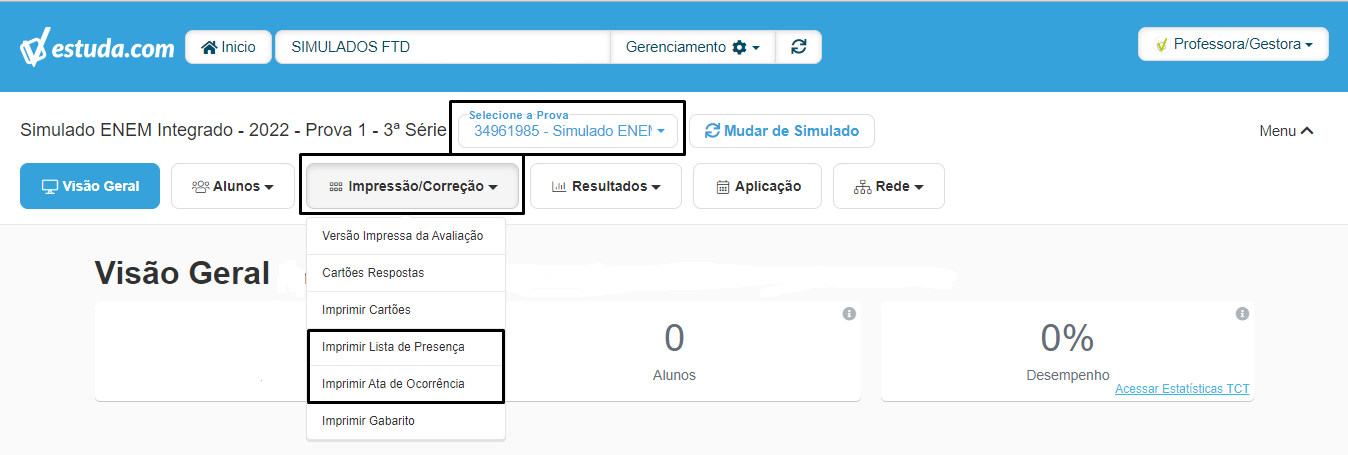Click info icon on Alunos card
Screen dimensions: 1348x455
pos(849,314)
